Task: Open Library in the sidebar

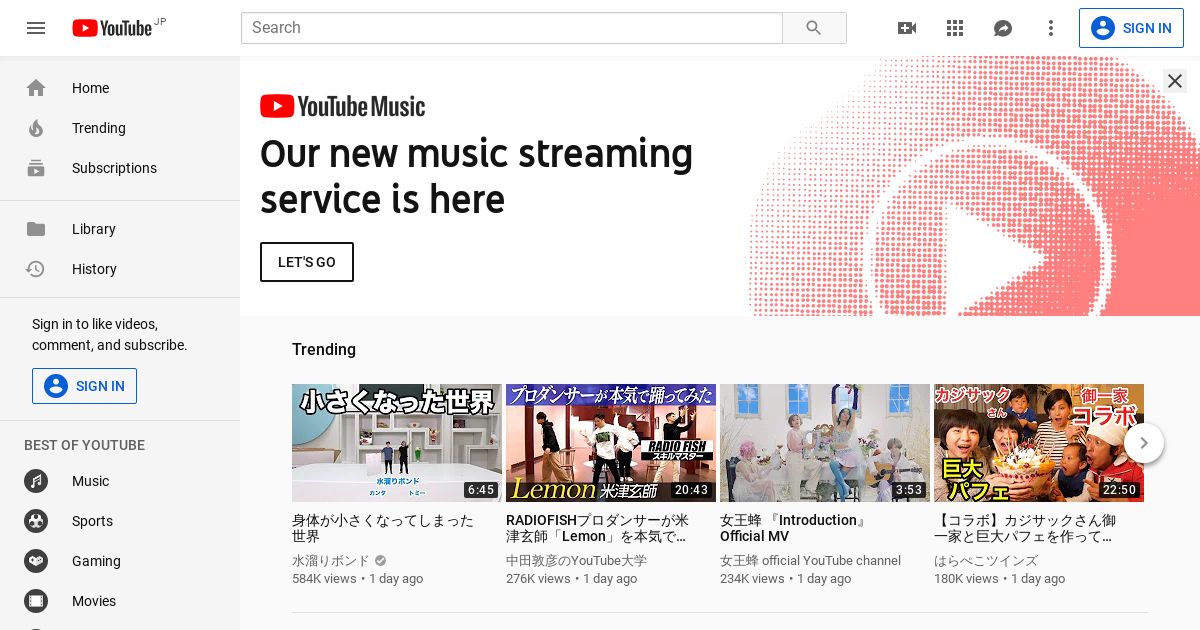Action: (120, 229)
